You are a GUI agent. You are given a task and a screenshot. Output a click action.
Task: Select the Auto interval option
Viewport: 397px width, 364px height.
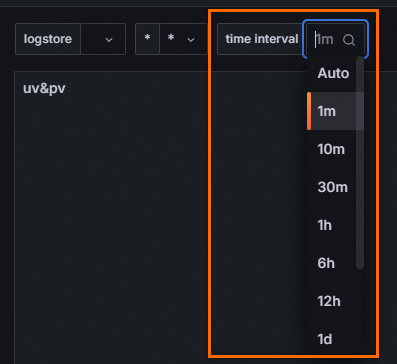click(335, 73)
